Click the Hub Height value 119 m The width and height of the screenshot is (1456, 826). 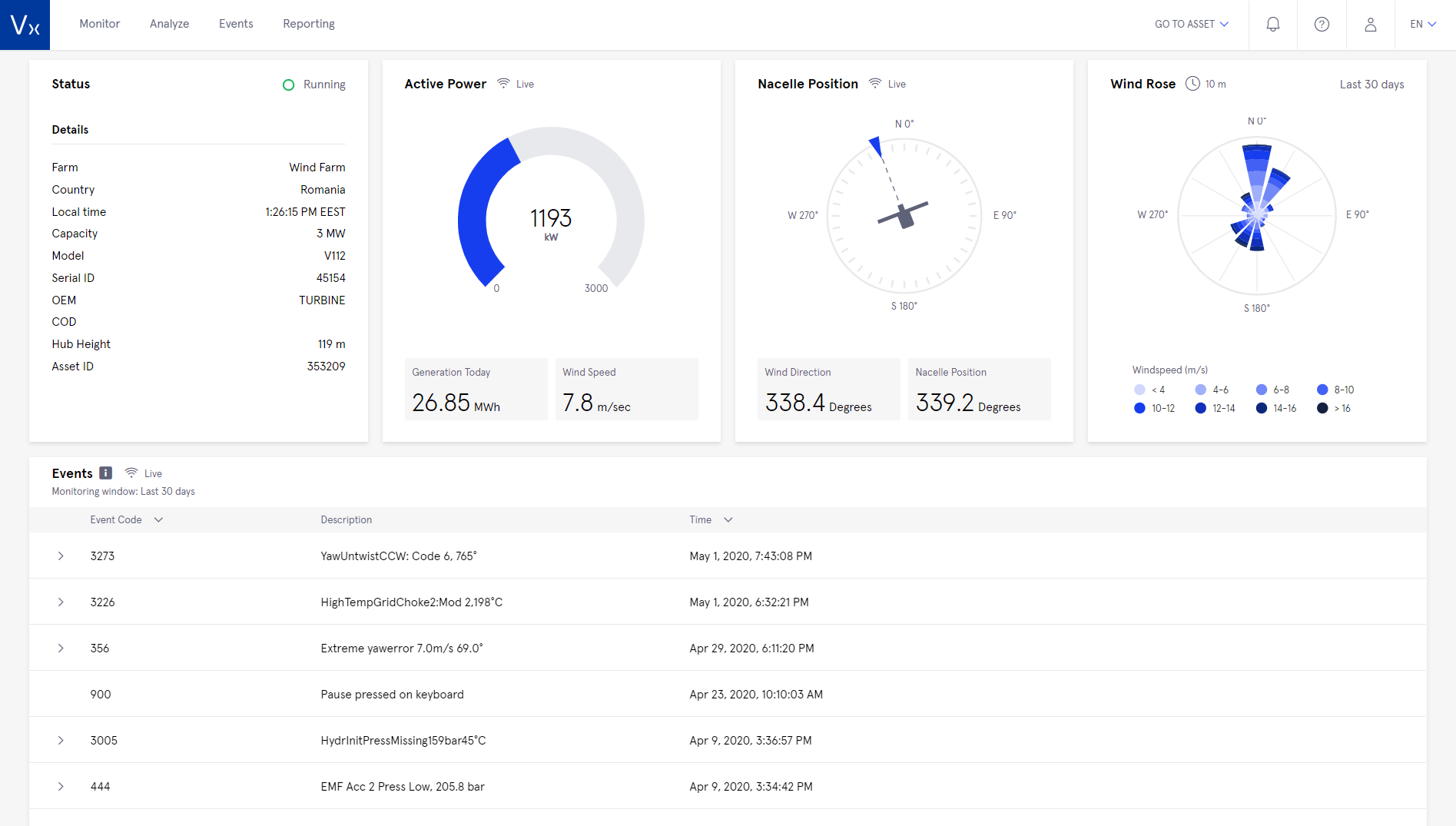(x=331, y=343)
